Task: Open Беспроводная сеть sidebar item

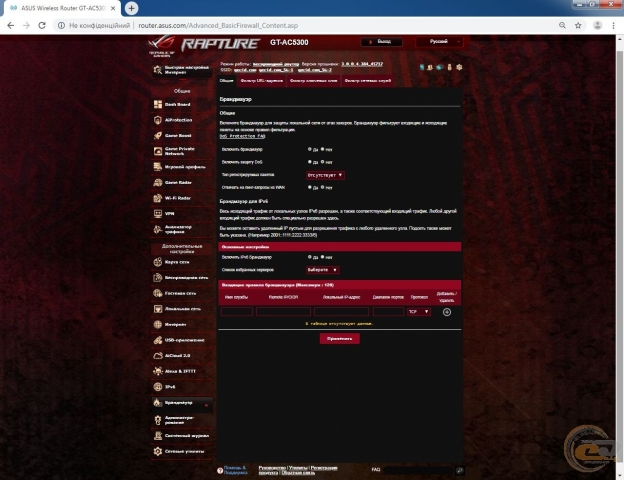Action: coord(181,277)
